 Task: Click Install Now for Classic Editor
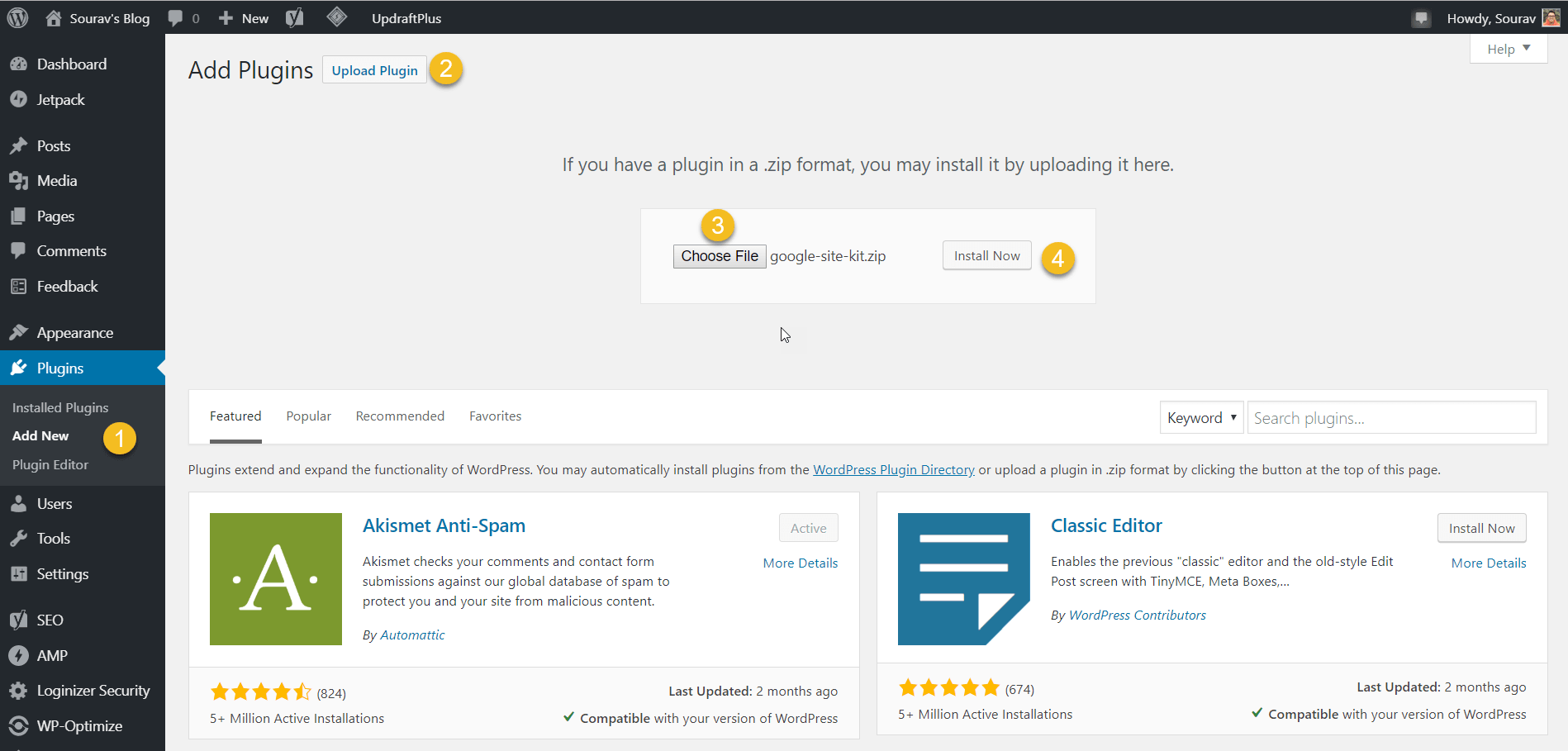[x=1481, y=529]
